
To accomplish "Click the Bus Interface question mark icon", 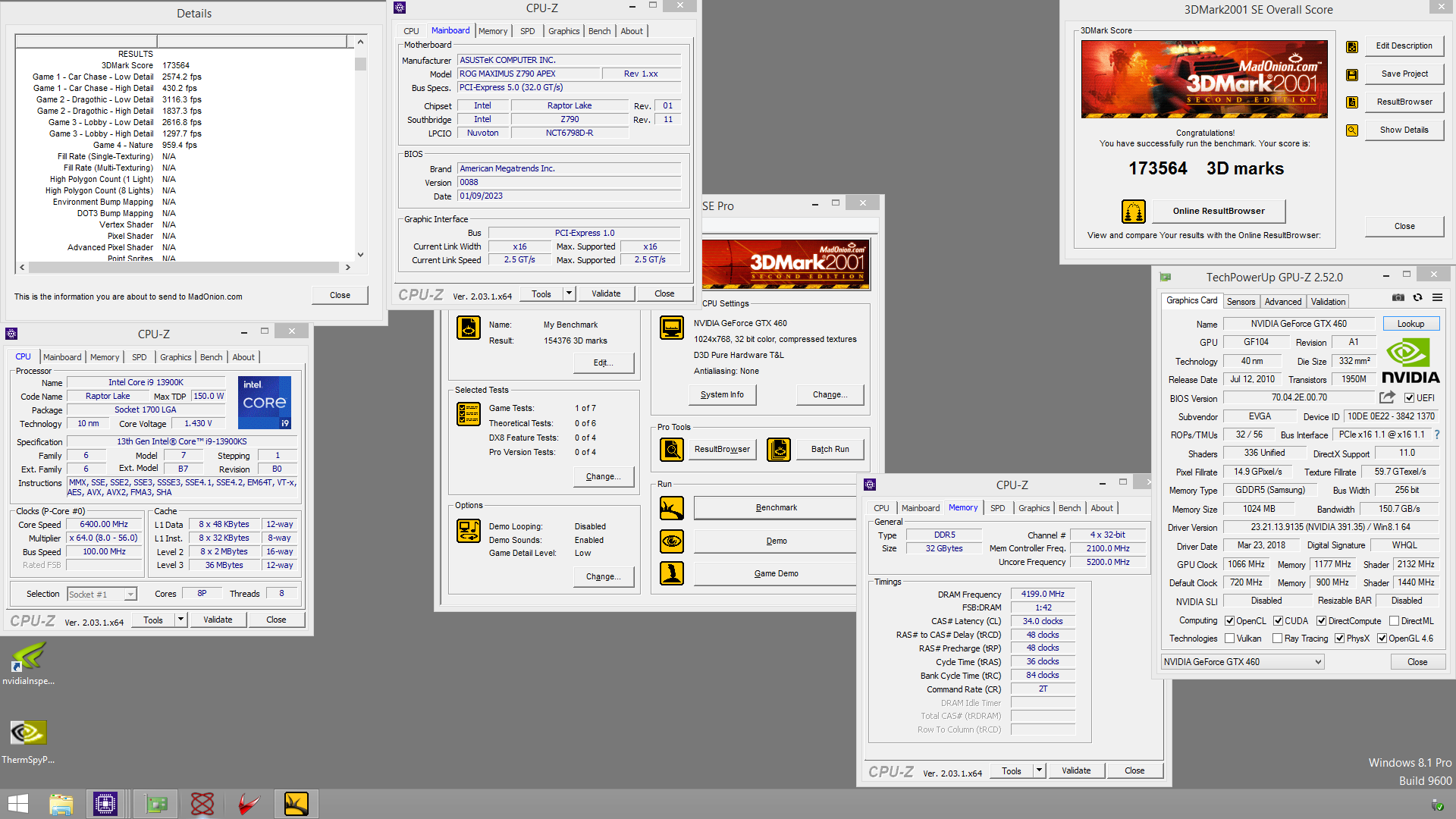I will [1436, 435].
